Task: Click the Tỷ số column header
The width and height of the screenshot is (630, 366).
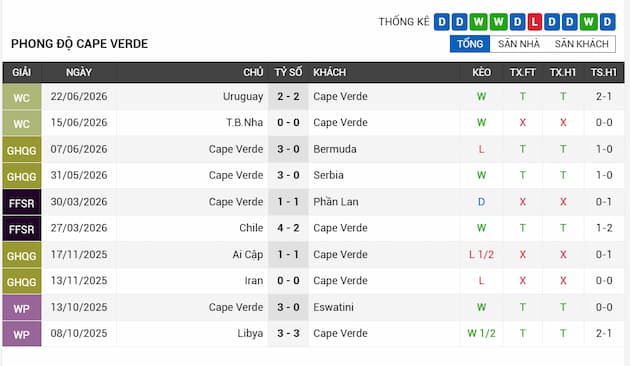Action: pyautogui.click(x=288, y=72)
